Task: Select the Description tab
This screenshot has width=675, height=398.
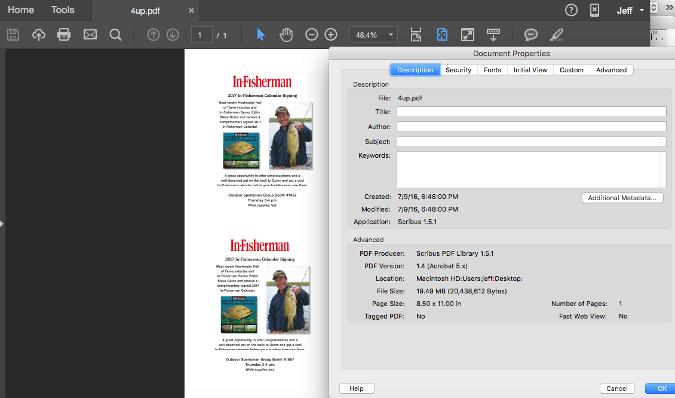Action: (x=415, y=70)
